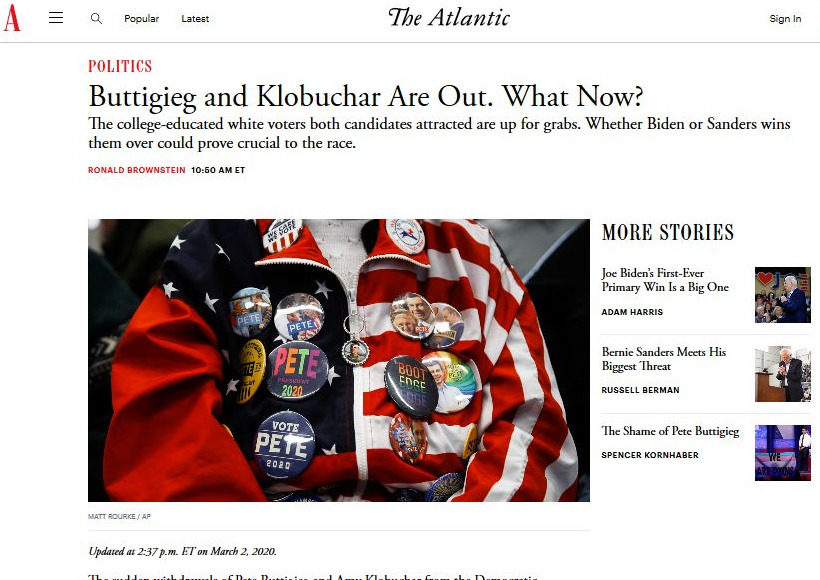The height and width of the screenshot is (580, 820).
Task: Open "Bernie Sanders Meets His Biggest Threat"
Action: (x=664, y=359)
